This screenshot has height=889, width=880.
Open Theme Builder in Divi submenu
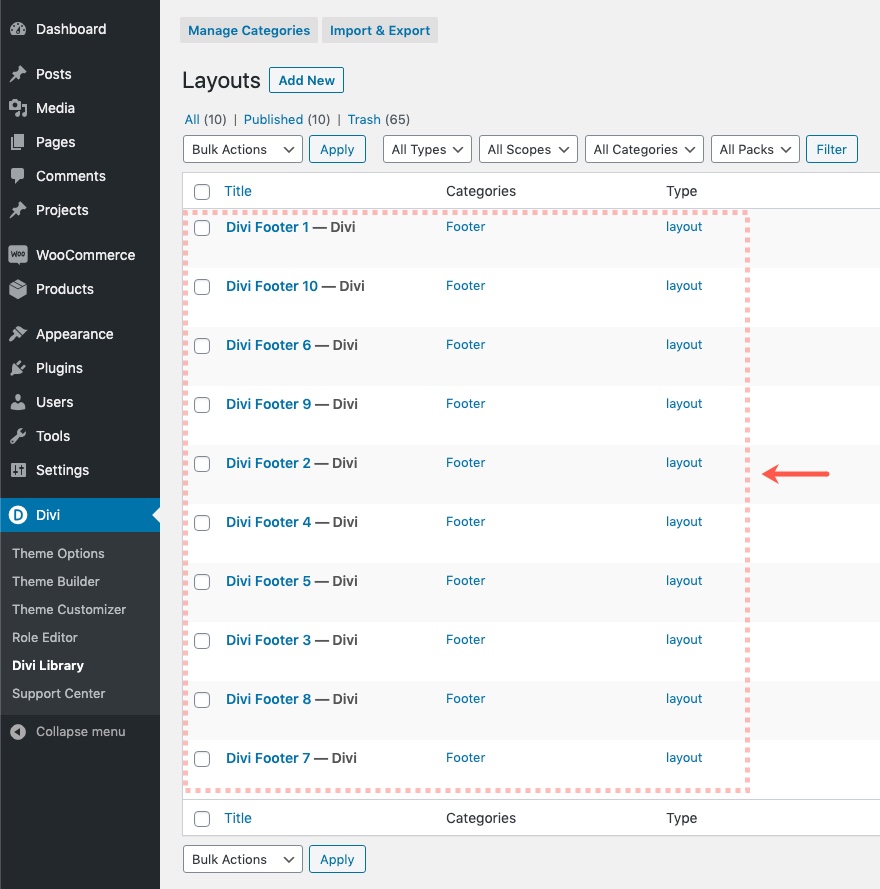tap(56, 581)
